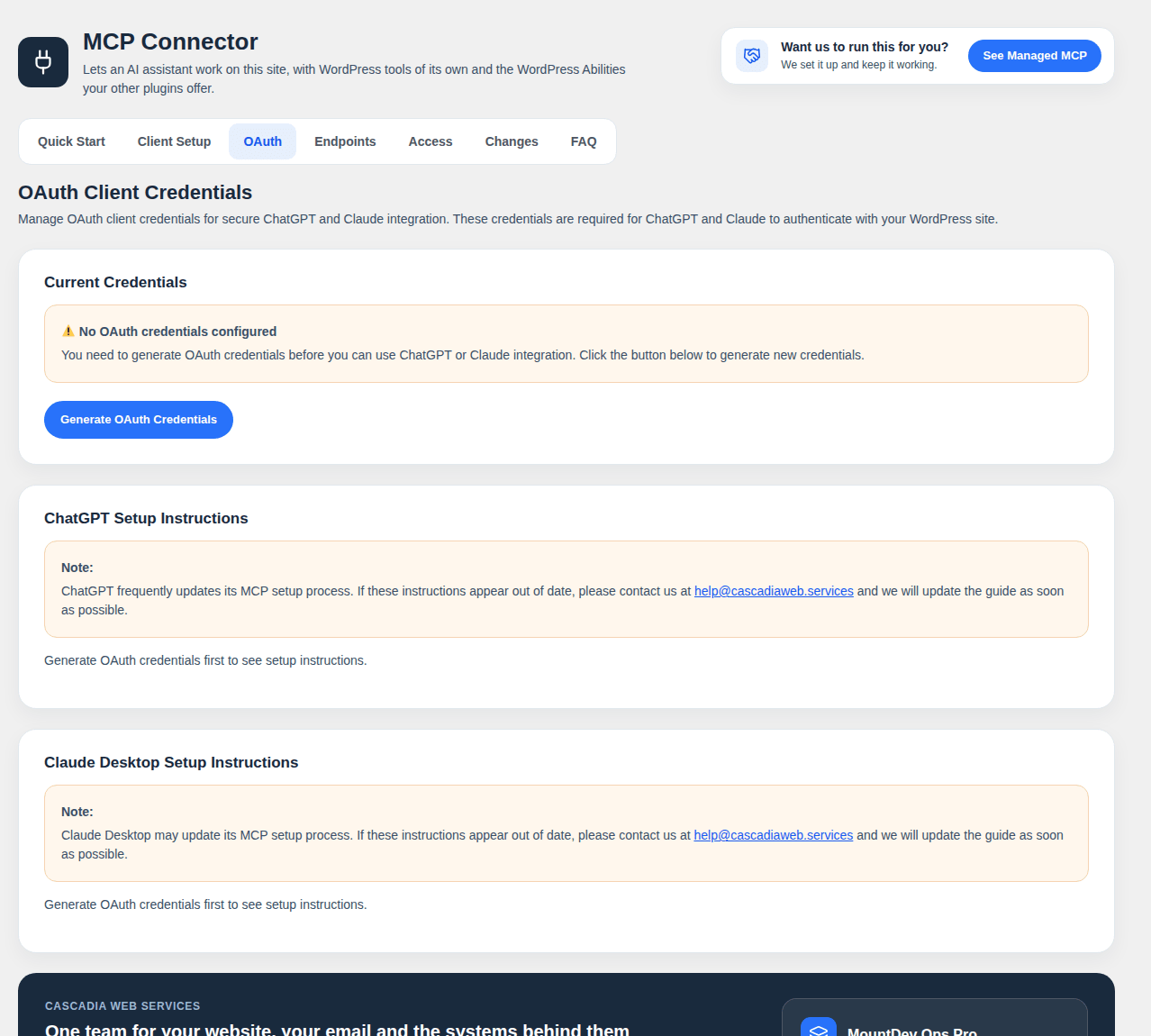Switch to the Client Setup tab
Viewport: 1151px width, 1036px height.
click(174, 141)
